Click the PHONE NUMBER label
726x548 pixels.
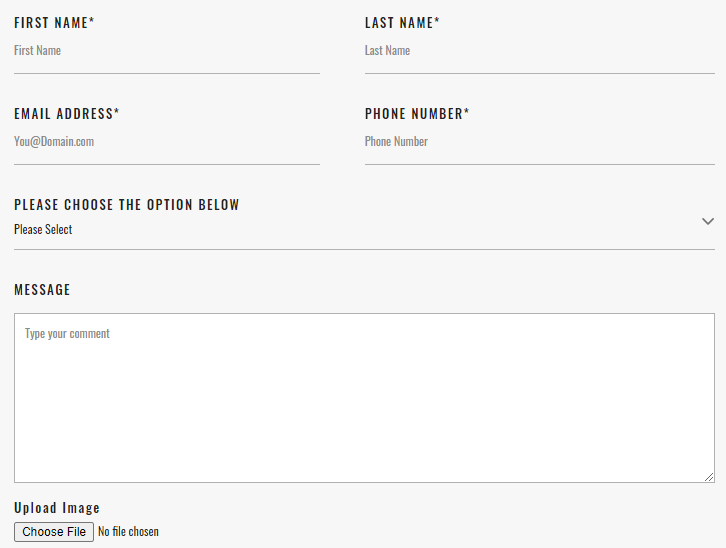point(413,114)
